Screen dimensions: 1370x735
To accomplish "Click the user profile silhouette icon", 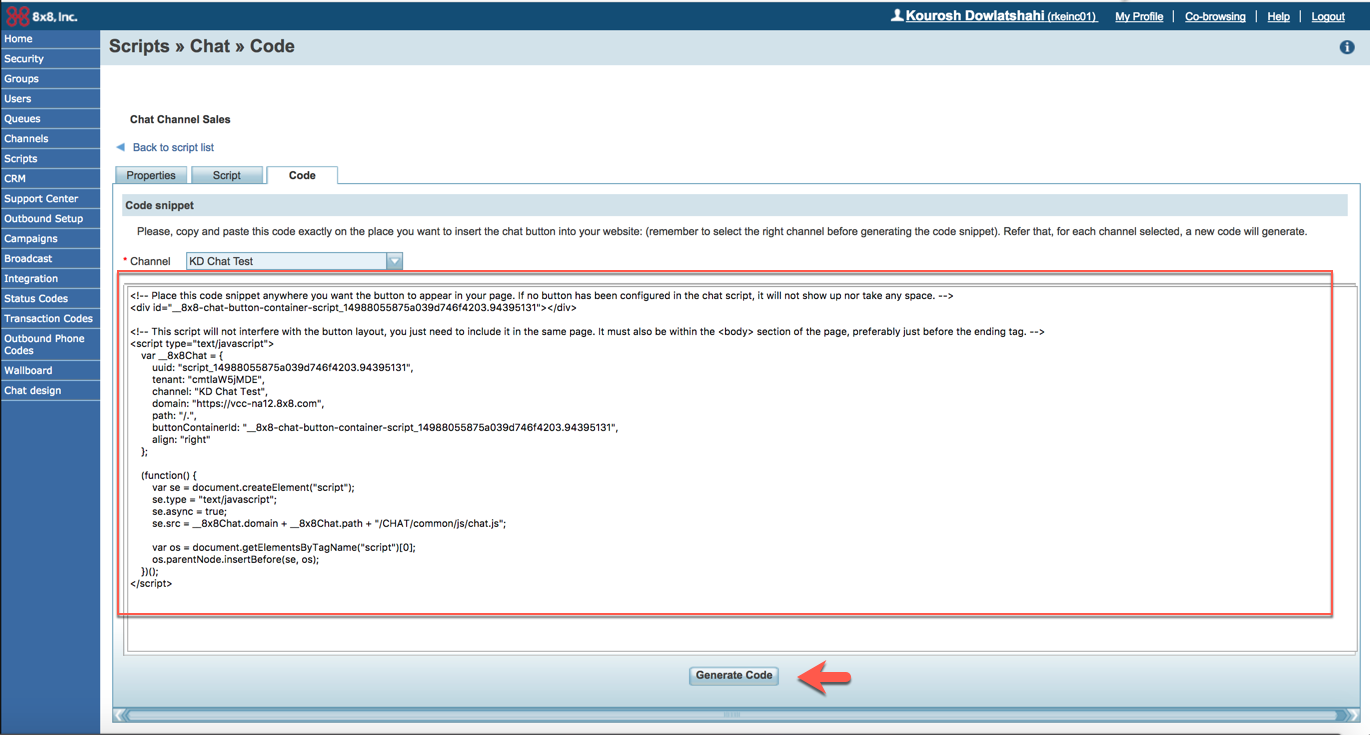I will pyautogui.click(x=897, y=16).
